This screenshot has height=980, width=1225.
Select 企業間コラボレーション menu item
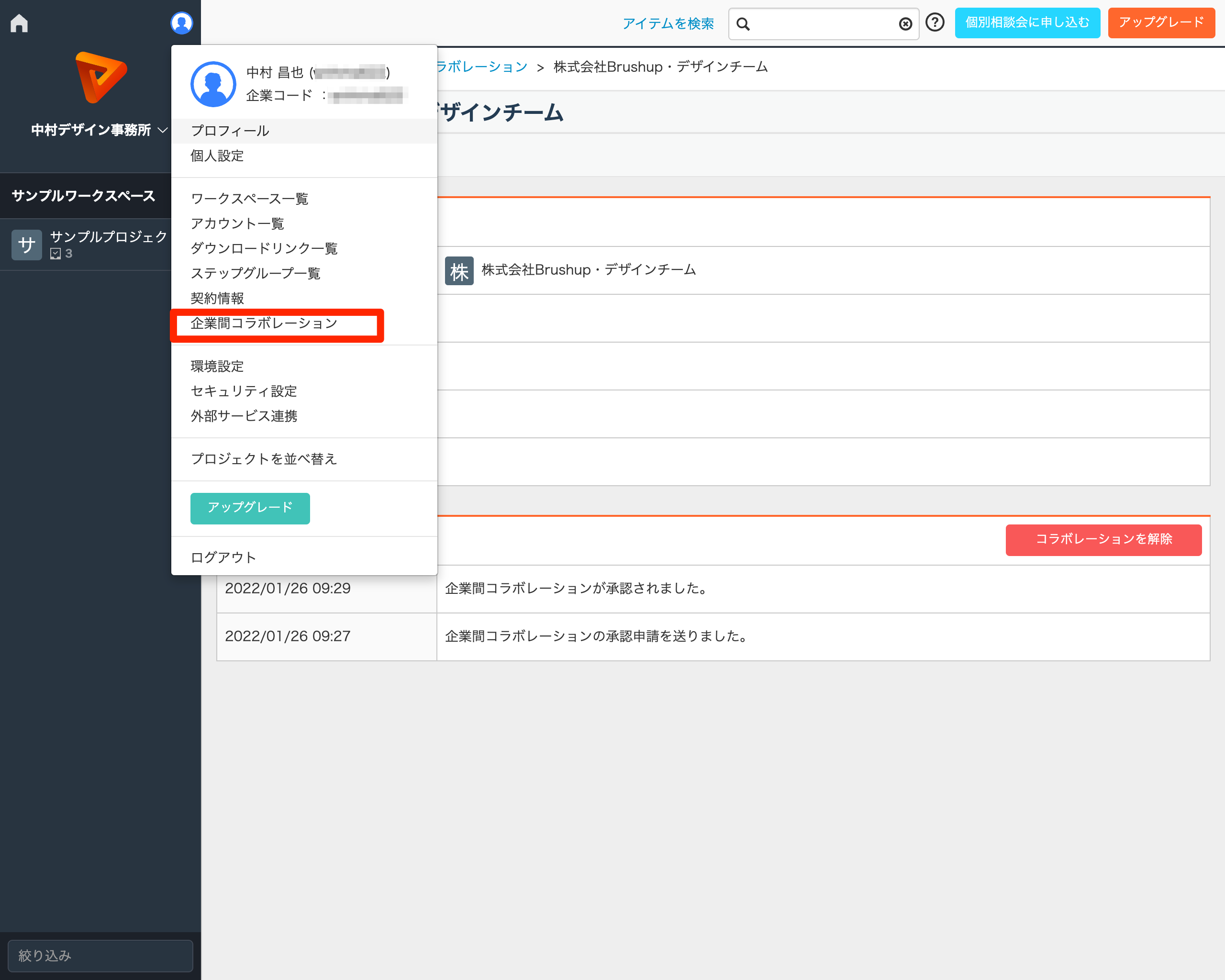[x=264, y=323]
